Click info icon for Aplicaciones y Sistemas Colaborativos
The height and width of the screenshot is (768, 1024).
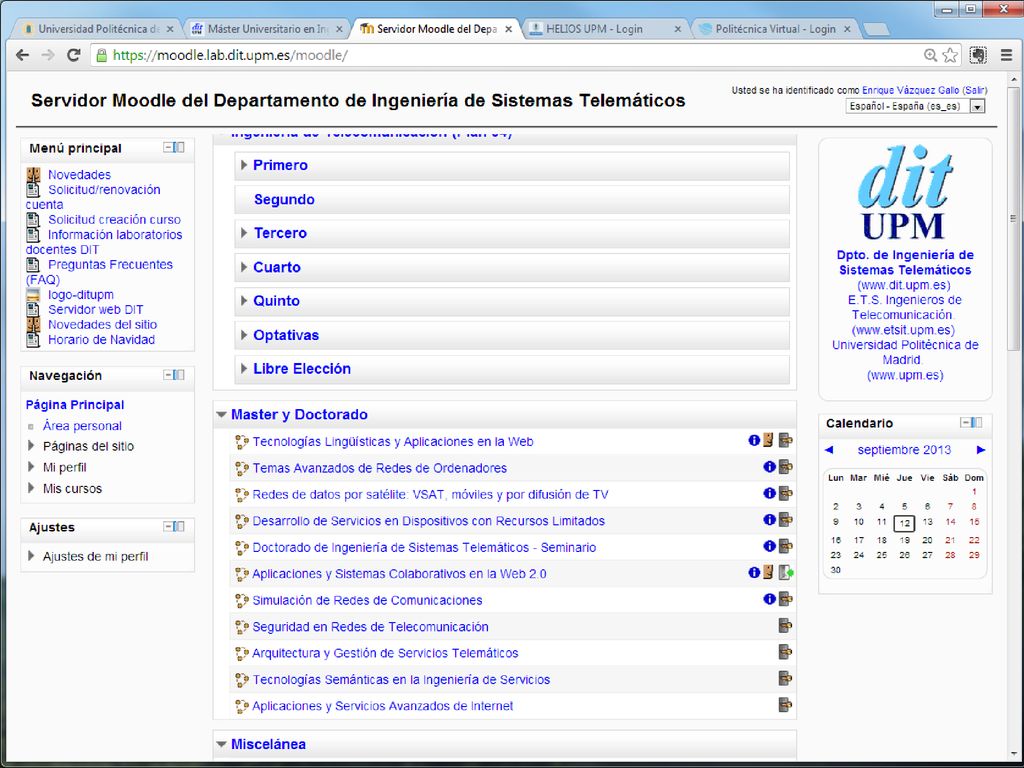pyautogui.click(x=754, y=573)
